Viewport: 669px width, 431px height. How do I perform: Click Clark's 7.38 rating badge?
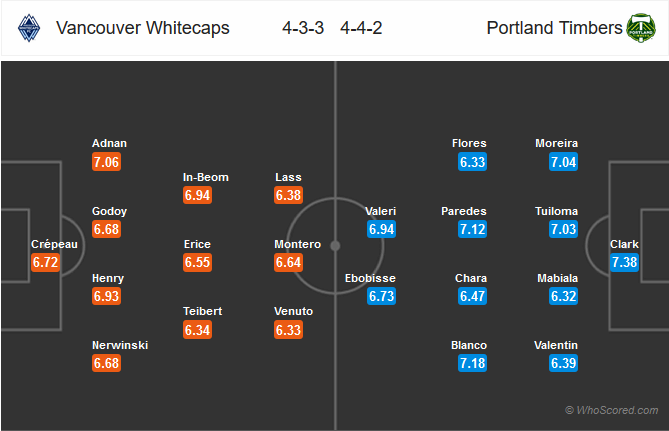pos(624,262)
